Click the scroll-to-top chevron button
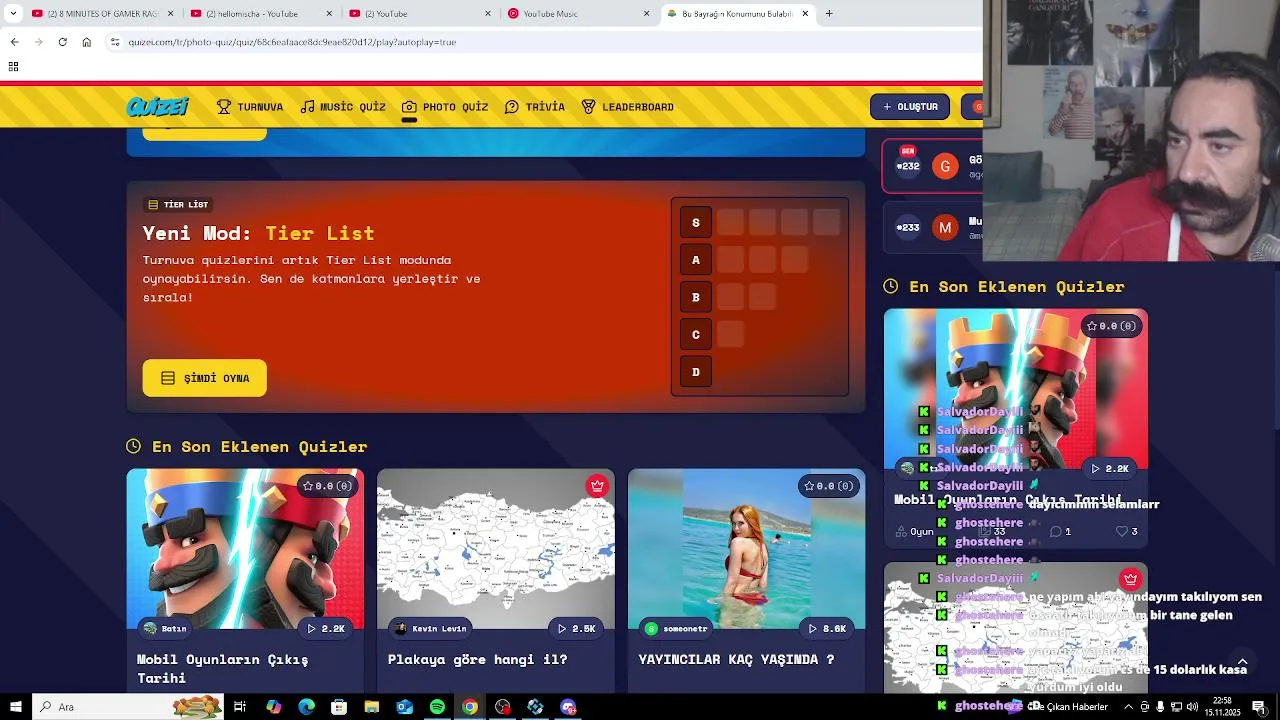Screen dimensions: 1280x720 (1243, 662)
